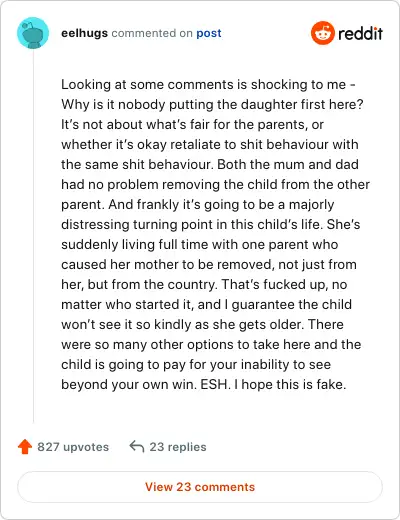Click the text 'That's fucked up, no'
This screenshot has height=520, width=400.
click(x=284, y=284)
